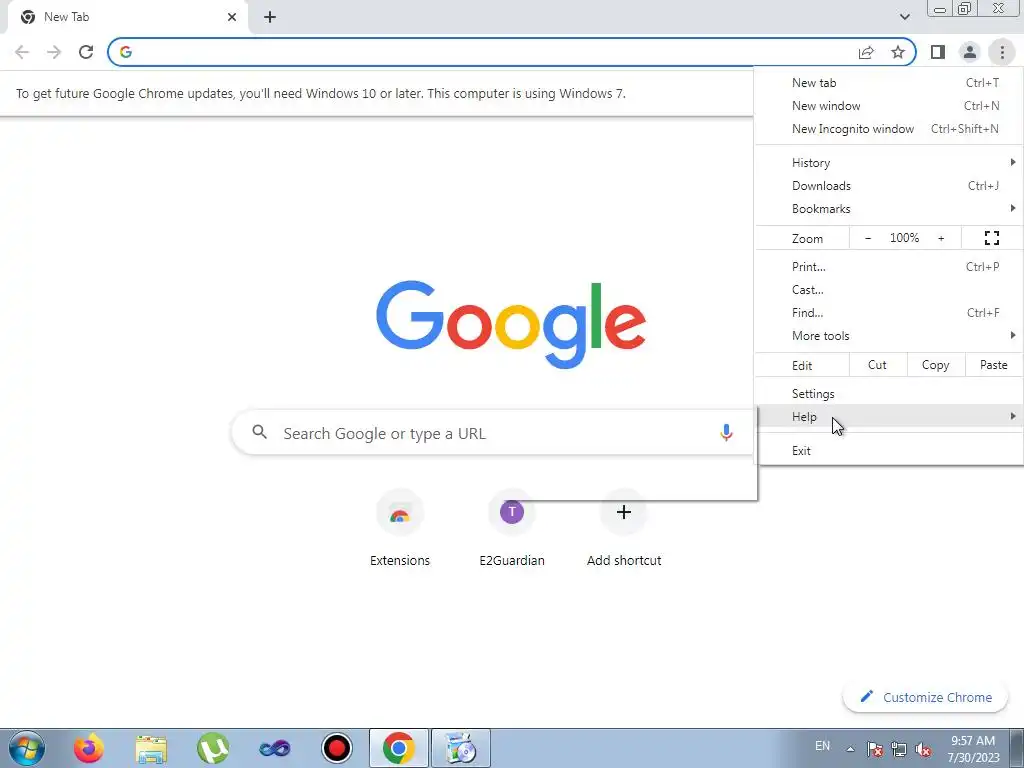Click the taskbar clock showing 9:57 AM
Image resolution: width=1024 pixels, height=768 pixels.
tap(973, 749)
